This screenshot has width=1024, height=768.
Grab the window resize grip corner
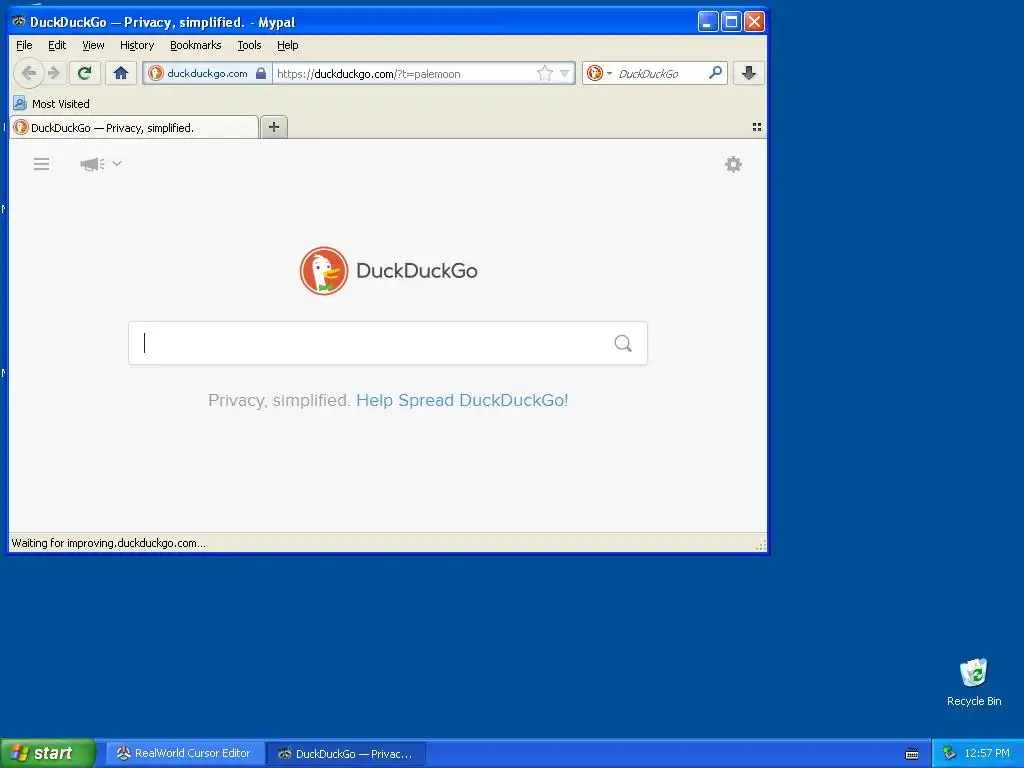tap(761, 545)
